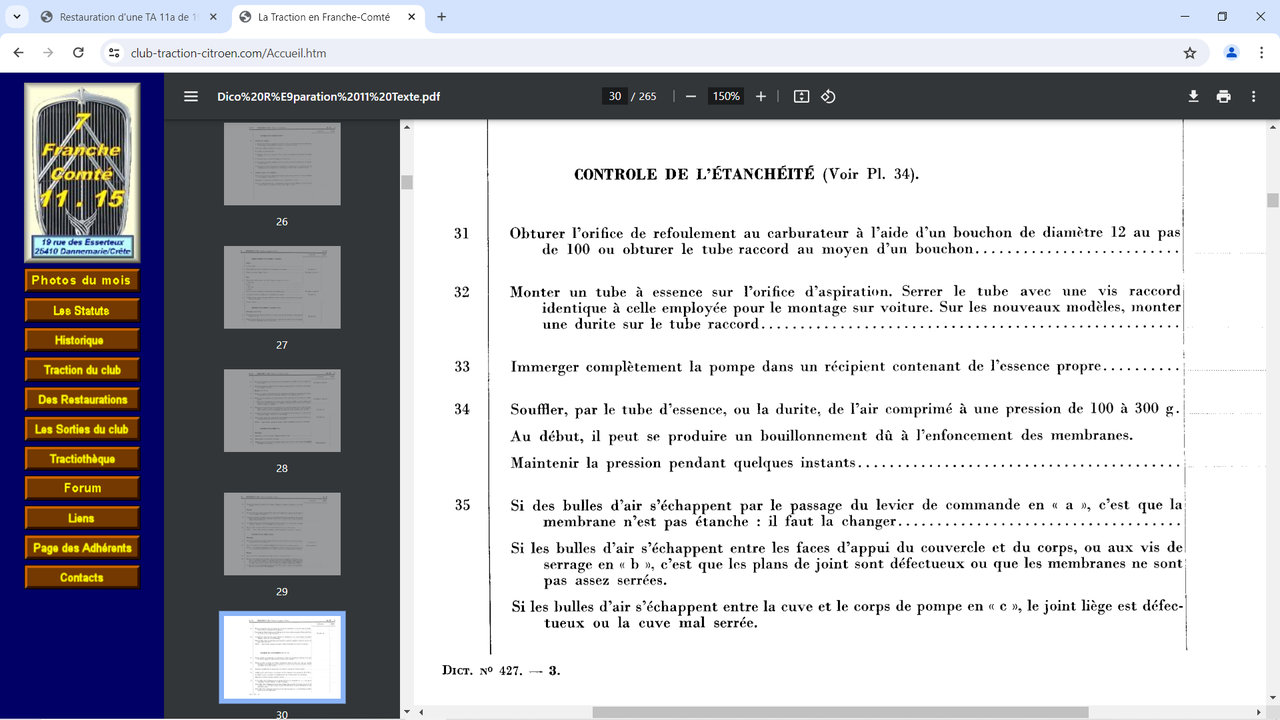Open the PDF document outline menu
The width and height of the screenshot is (1280, 720).
point(190,96)
